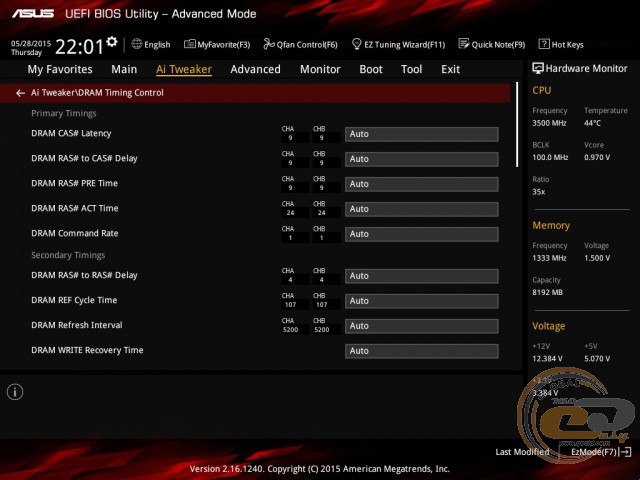The image size is (640, 480).
Task: Click MyFavorite(F3) label
Action: (224, 44)
